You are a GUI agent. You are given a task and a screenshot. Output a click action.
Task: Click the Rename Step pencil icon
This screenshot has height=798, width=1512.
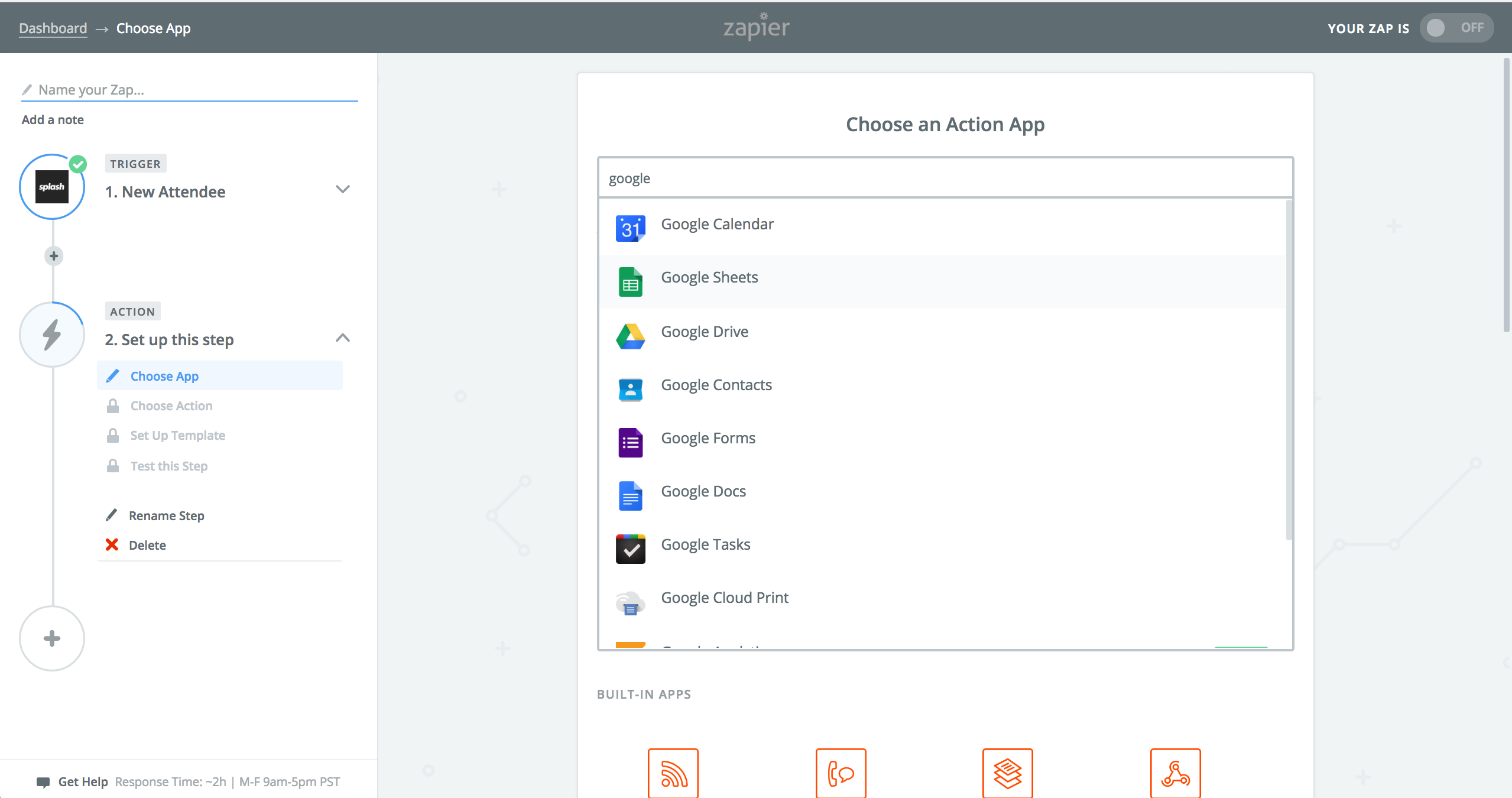pos(111,515)
